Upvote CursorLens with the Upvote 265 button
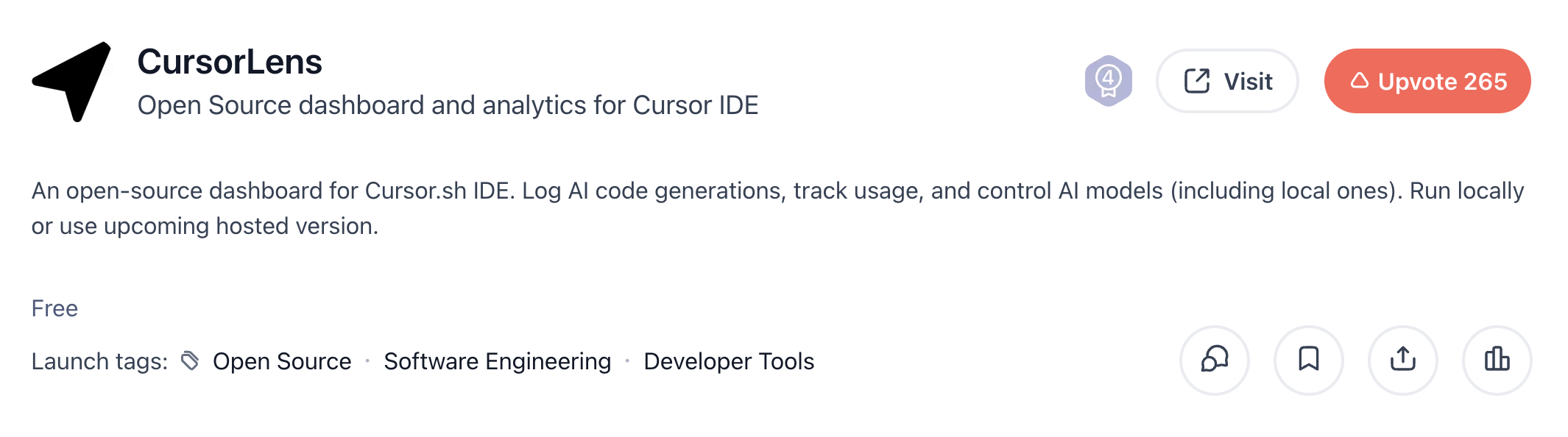 coord(1427,81)
